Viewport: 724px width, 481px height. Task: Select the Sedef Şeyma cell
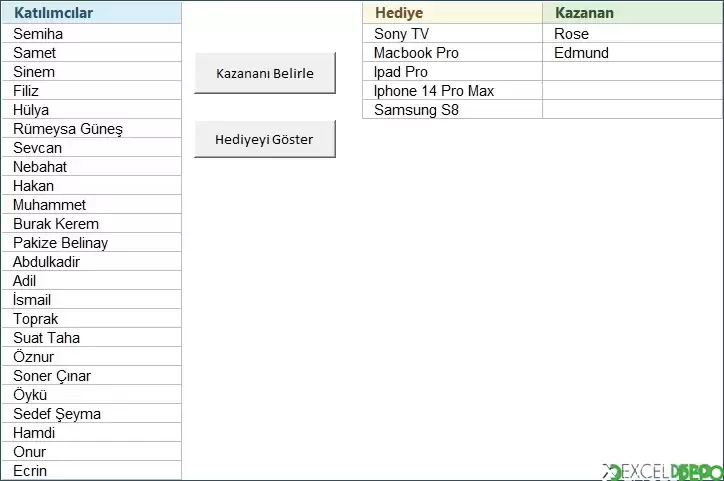coord(91,413)
